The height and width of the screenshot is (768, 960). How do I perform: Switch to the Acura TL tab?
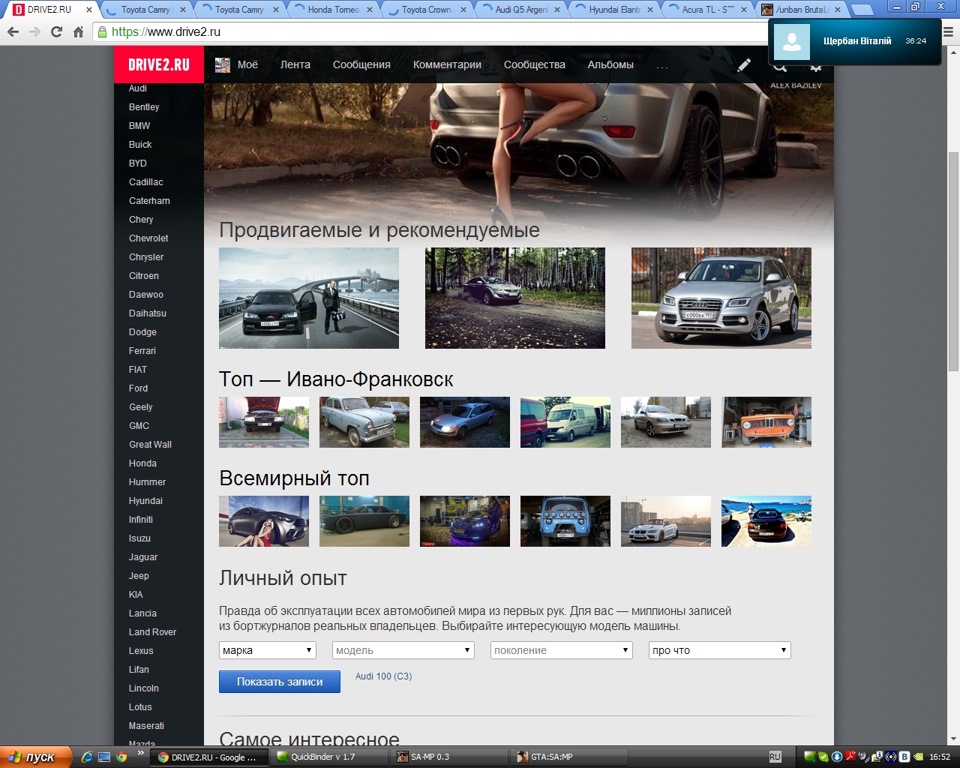705,10
